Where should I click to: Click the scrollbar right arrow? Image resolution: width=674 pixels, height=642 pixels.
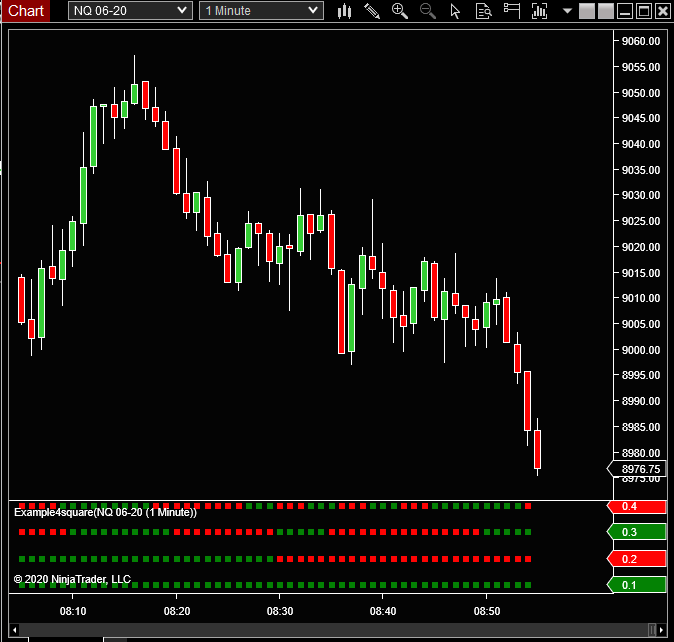tap(662, 630)
